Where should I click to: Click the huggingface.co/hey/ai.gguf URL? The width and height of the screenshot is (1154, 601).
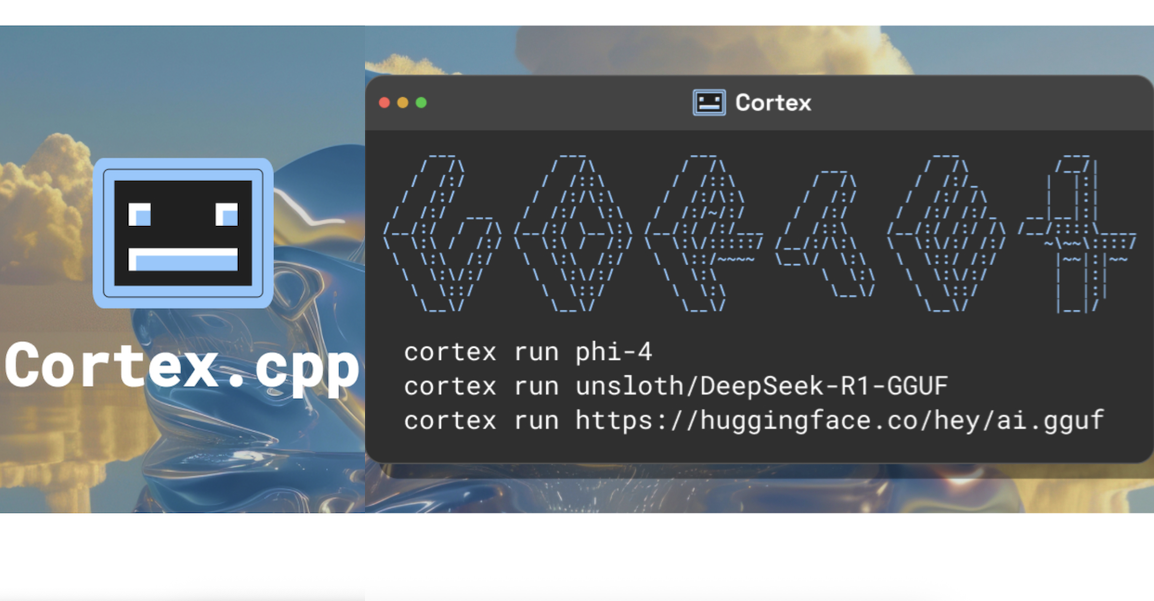[x=840, y=421]
